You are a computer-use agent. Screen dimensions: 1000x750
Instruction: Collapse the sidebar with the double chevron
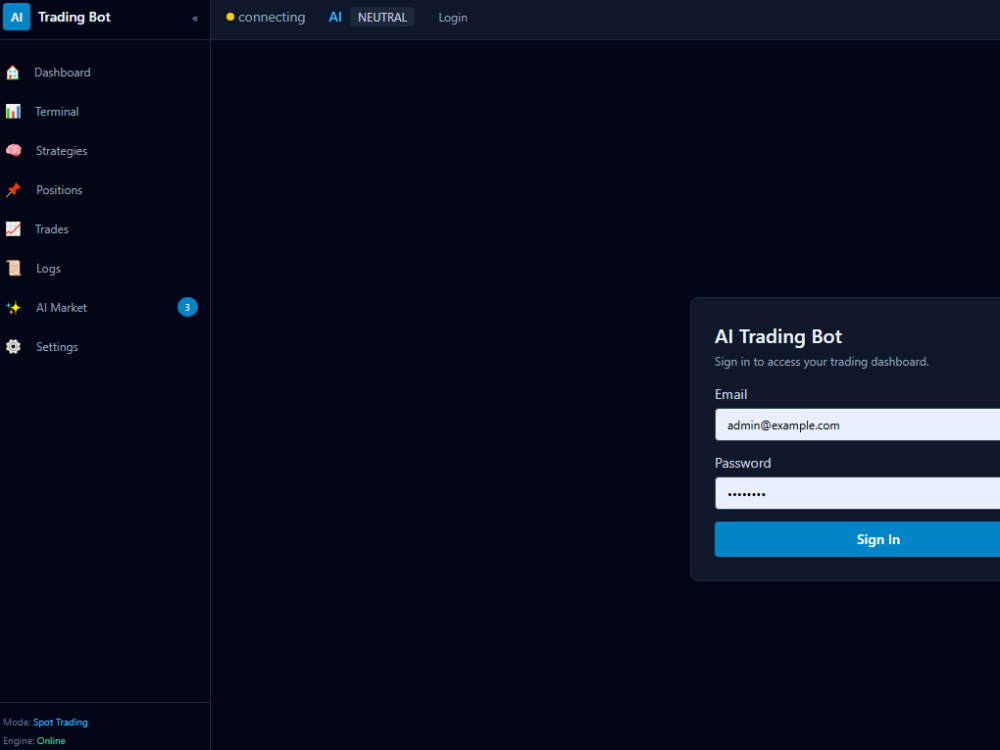195,18
